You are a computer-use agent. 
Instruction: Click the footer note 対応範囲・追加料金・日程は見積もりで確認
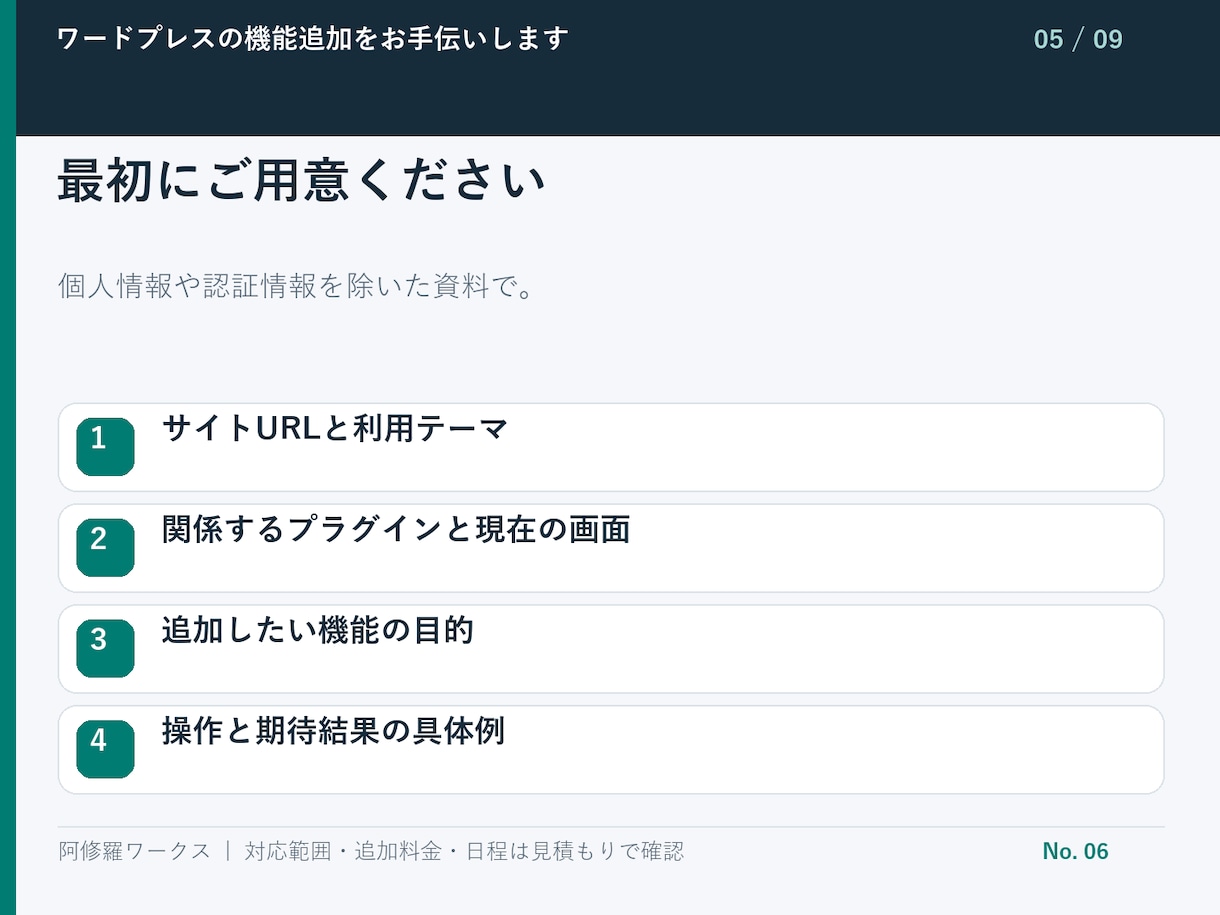click(464, 852)
